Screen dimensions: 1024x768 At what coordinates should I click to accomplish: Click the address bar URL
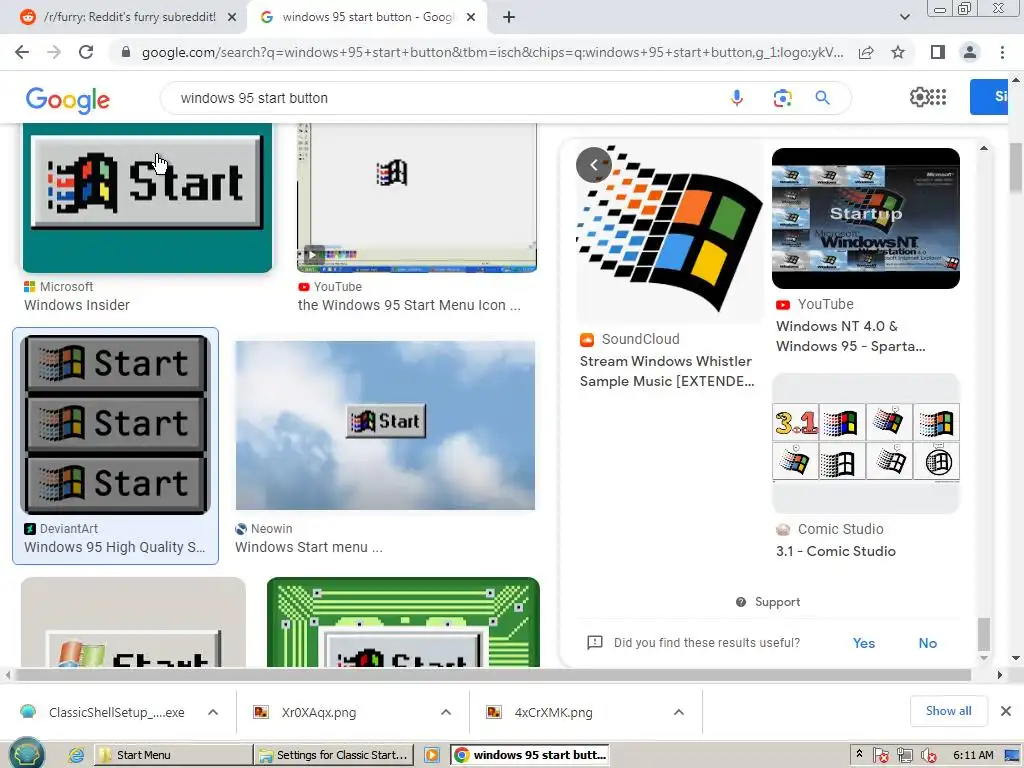pos(492,52)
